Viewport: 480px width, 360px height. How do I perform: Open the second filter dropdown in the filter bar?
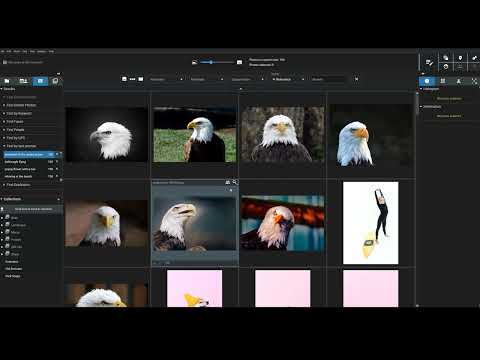(207, 79)
